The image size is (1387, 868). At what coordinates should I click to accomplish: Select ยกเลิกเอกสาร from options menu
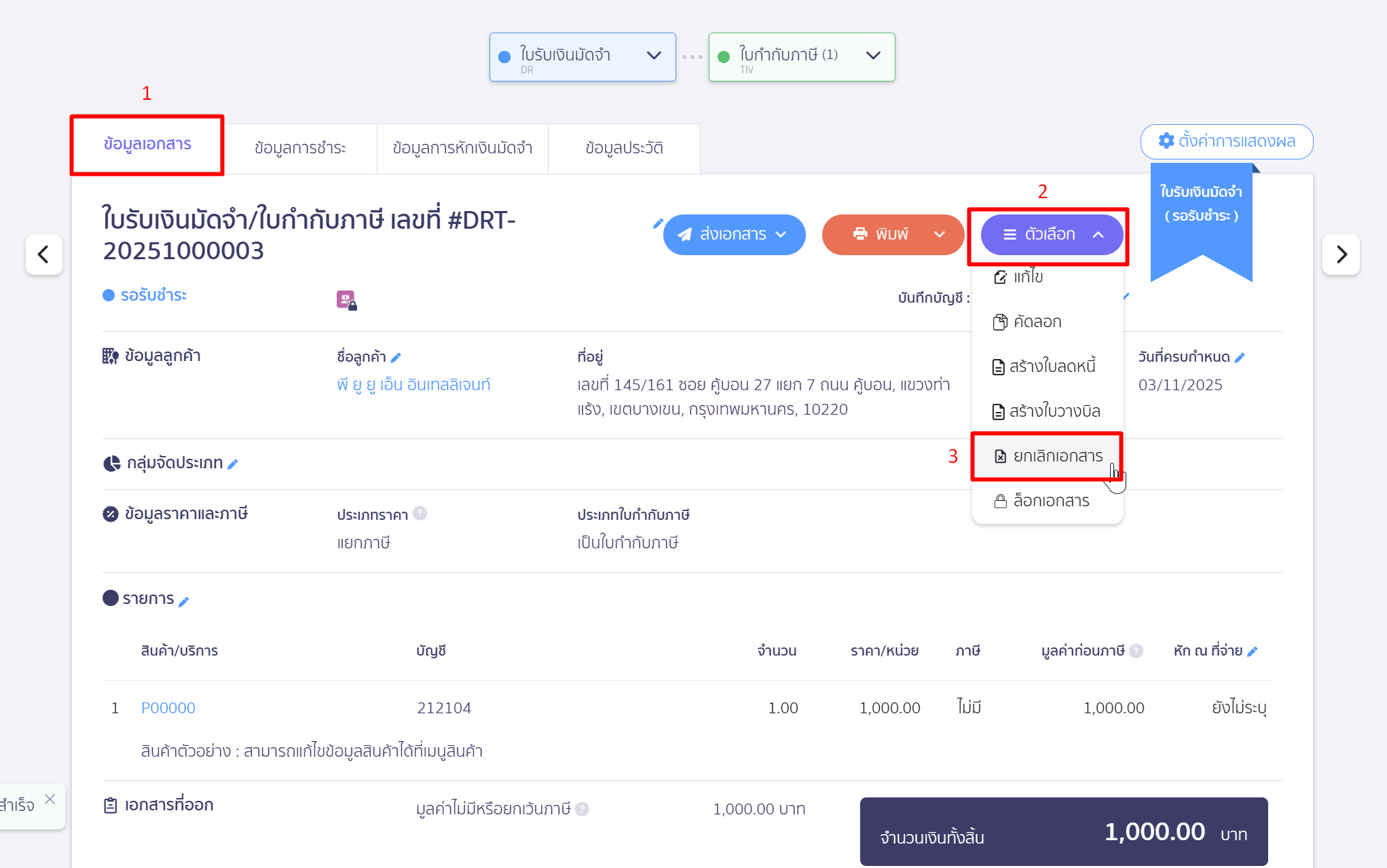(x=1048, y=456)
